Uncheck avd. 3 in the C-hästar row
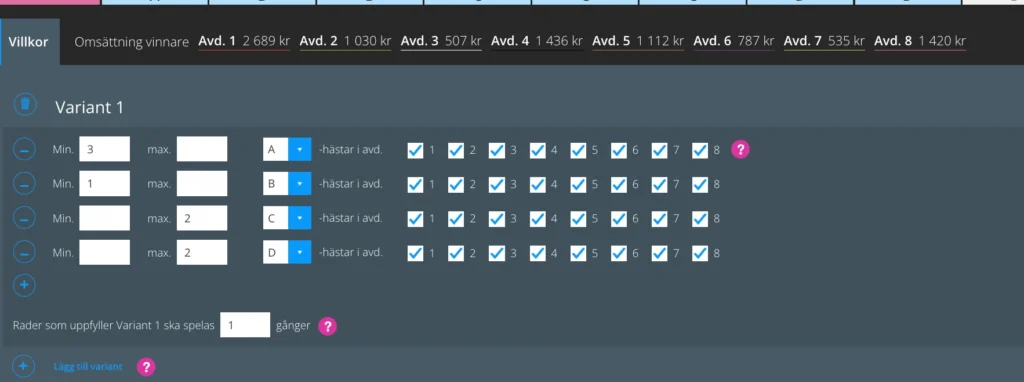This screenshot has height=382, width=1024. (x=496, y=218)
